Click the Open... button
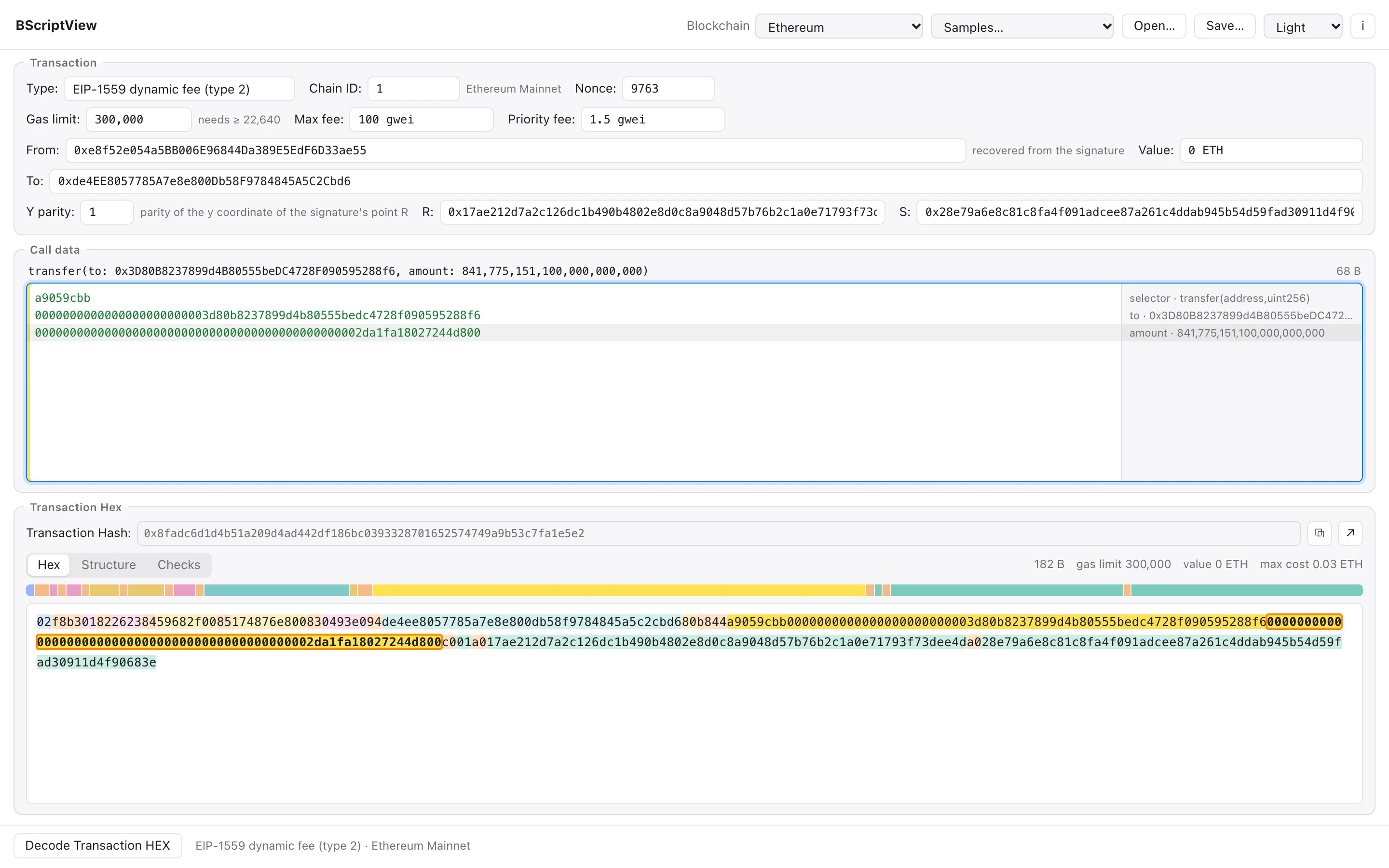This screenshot has width=1389, height=868. click(x=1154, y=27)
